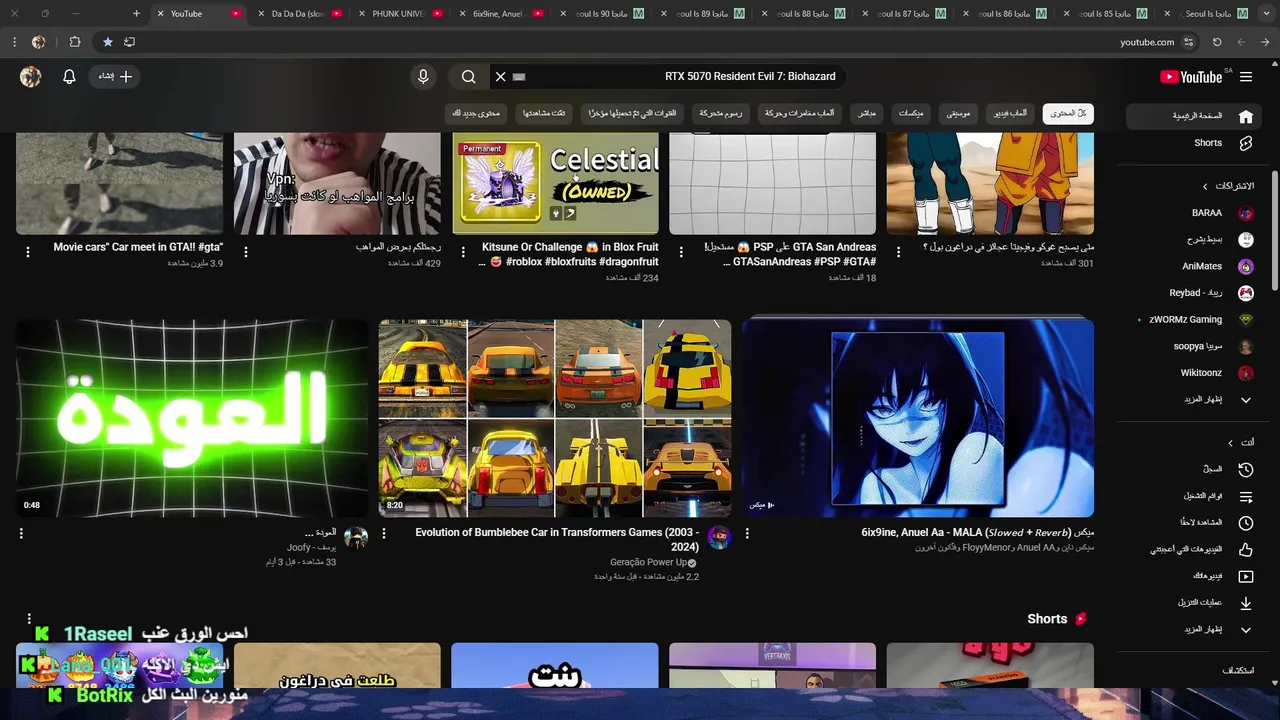Select the 'رسوم متحركة' filter chip
The height and width of the screenshot is (720, 1280).
[x=721, y=114]
